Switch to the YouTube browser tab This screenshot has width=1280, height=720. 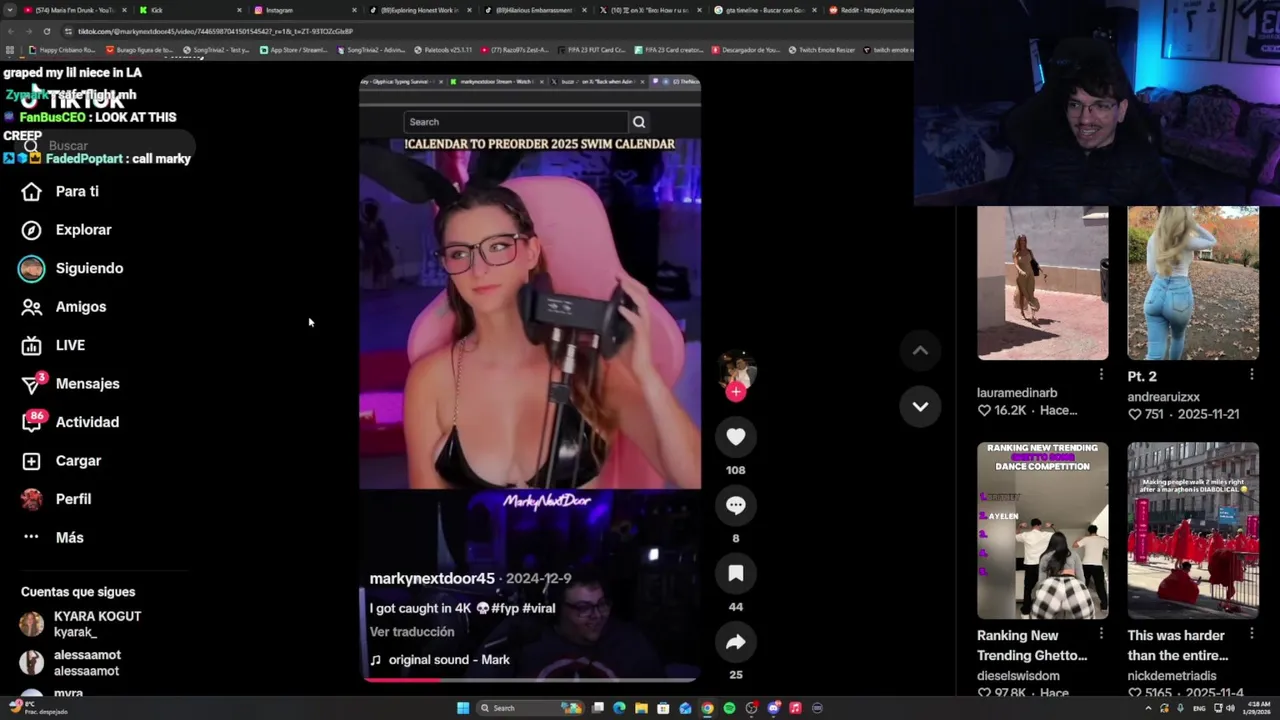coord(75,10)
